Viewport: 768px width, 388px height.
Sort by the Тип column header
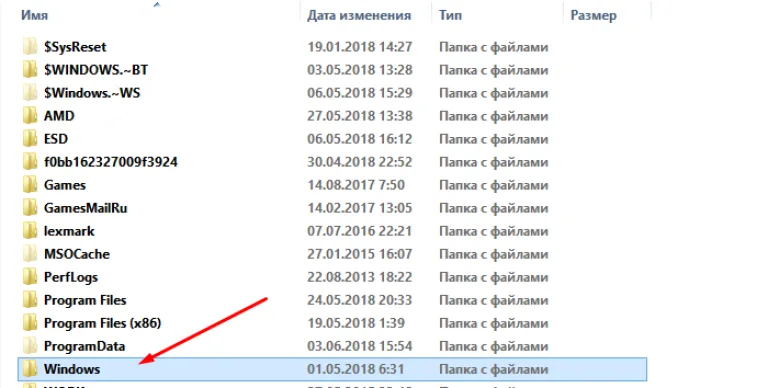[450, 15]
